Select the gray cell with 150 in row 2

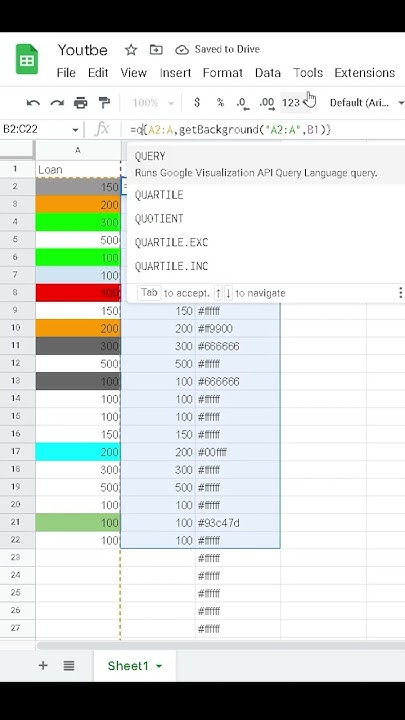78,187
